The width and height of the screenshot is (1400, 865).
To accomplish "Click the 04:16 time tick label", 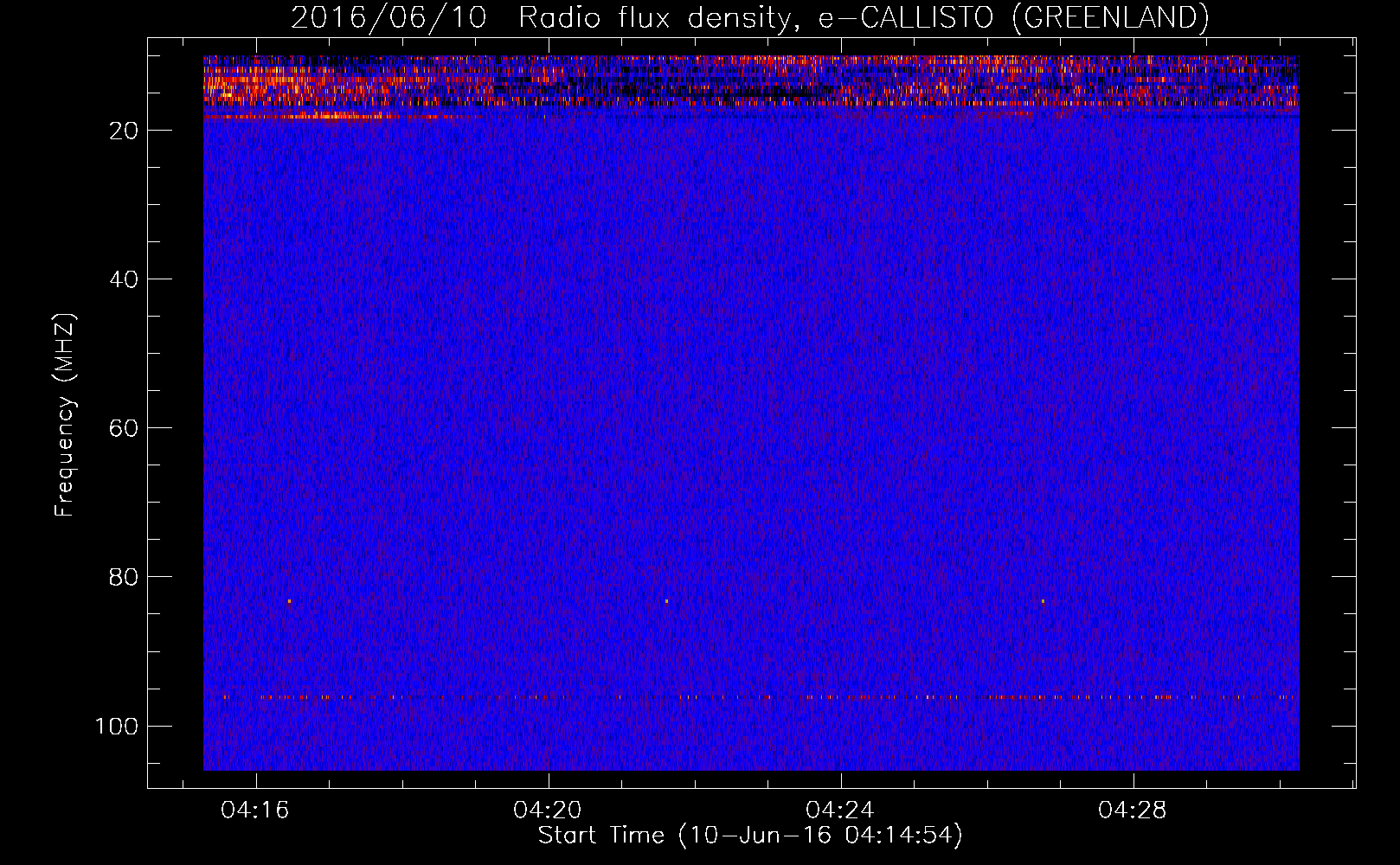I will pyautogui.click(x=255, y=811).
